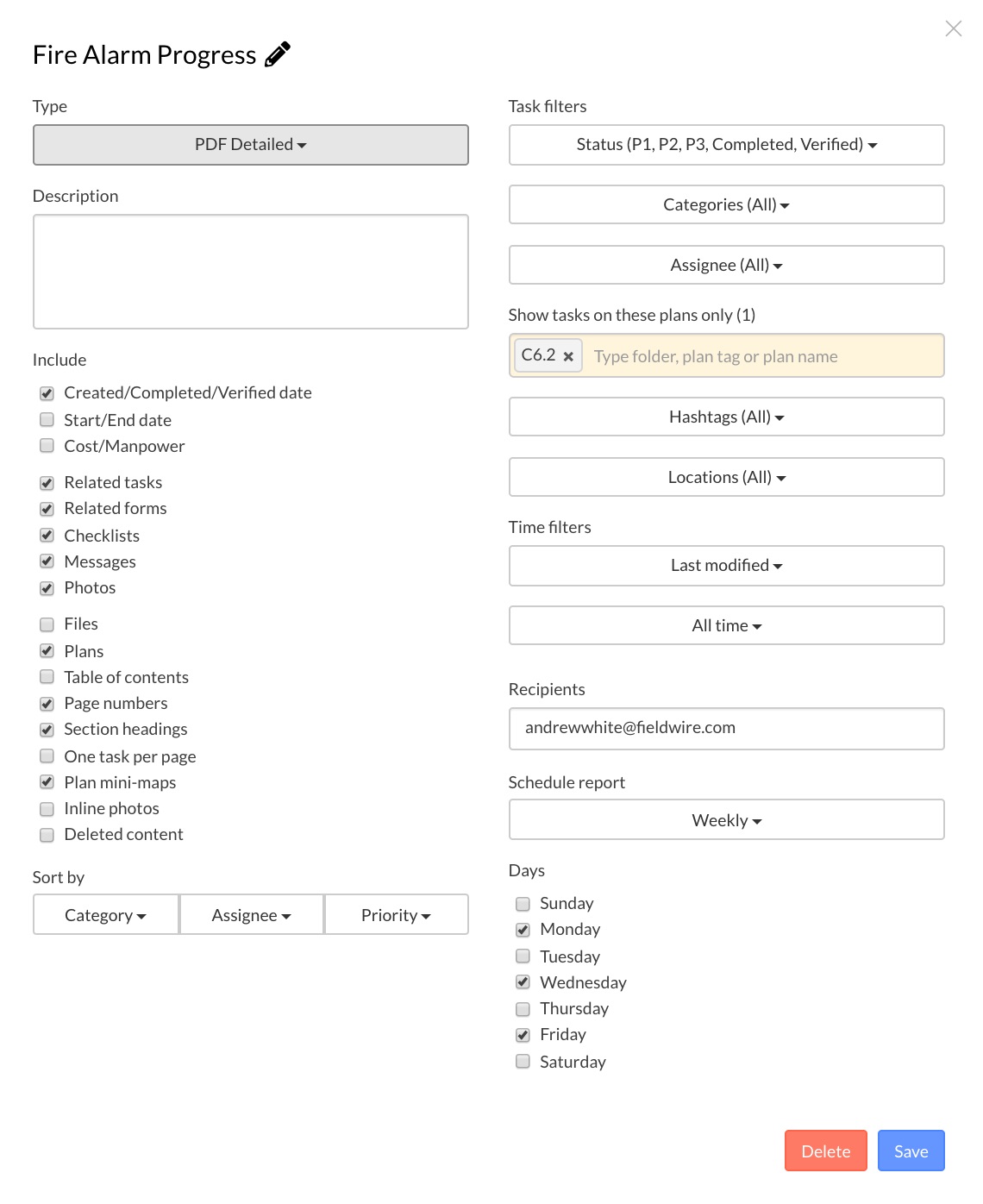Enable the Start/End date checkbox

[x=47, y=420]
